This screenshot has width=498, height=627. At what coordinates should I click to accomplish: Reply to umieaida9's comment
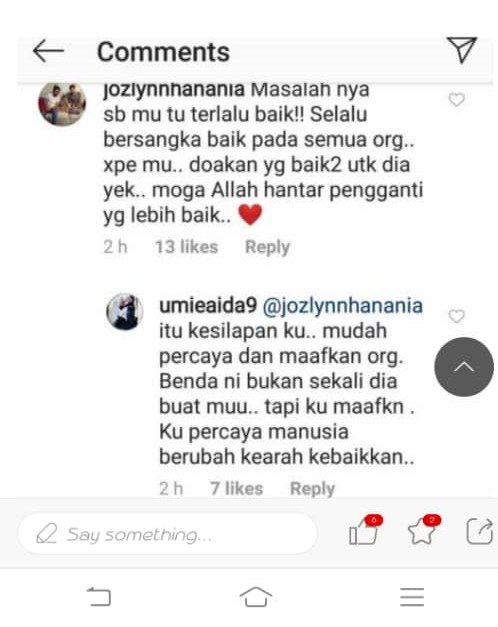(312, 489)
